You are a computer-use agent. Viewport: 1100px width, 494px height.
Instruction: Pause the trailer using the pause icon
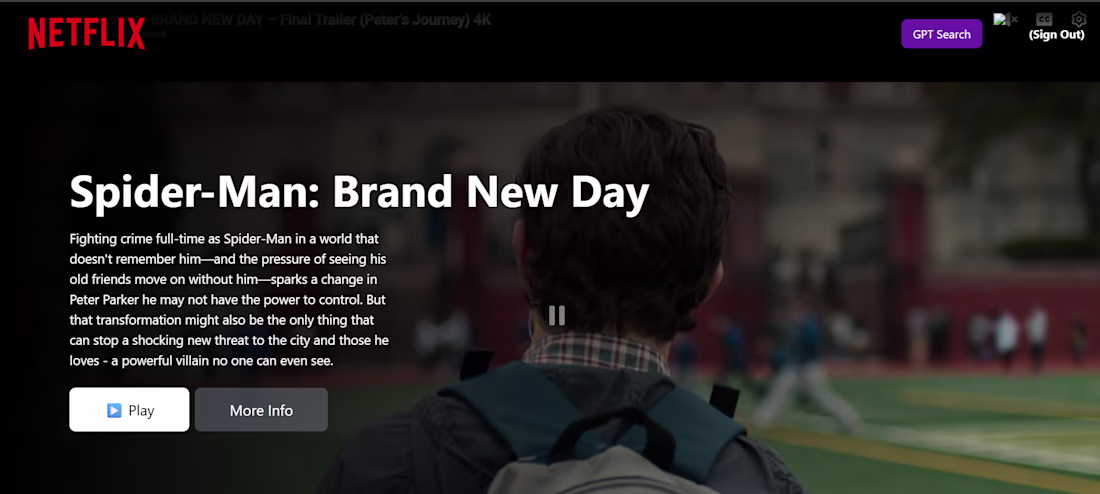557,315
